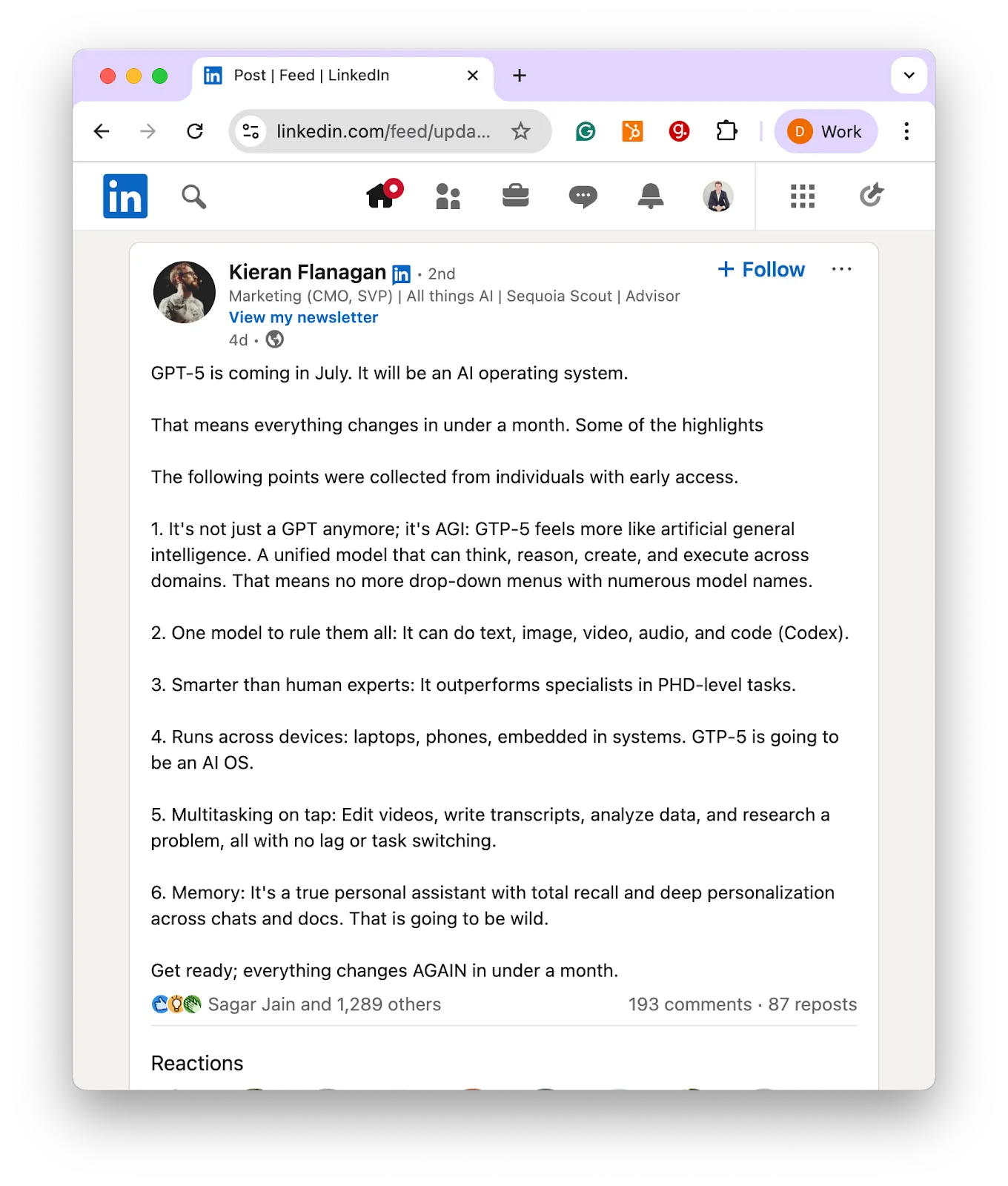1008x1186 pixels.
Task: Open the 193 comments link
Action: click(x=690, y=1004)
